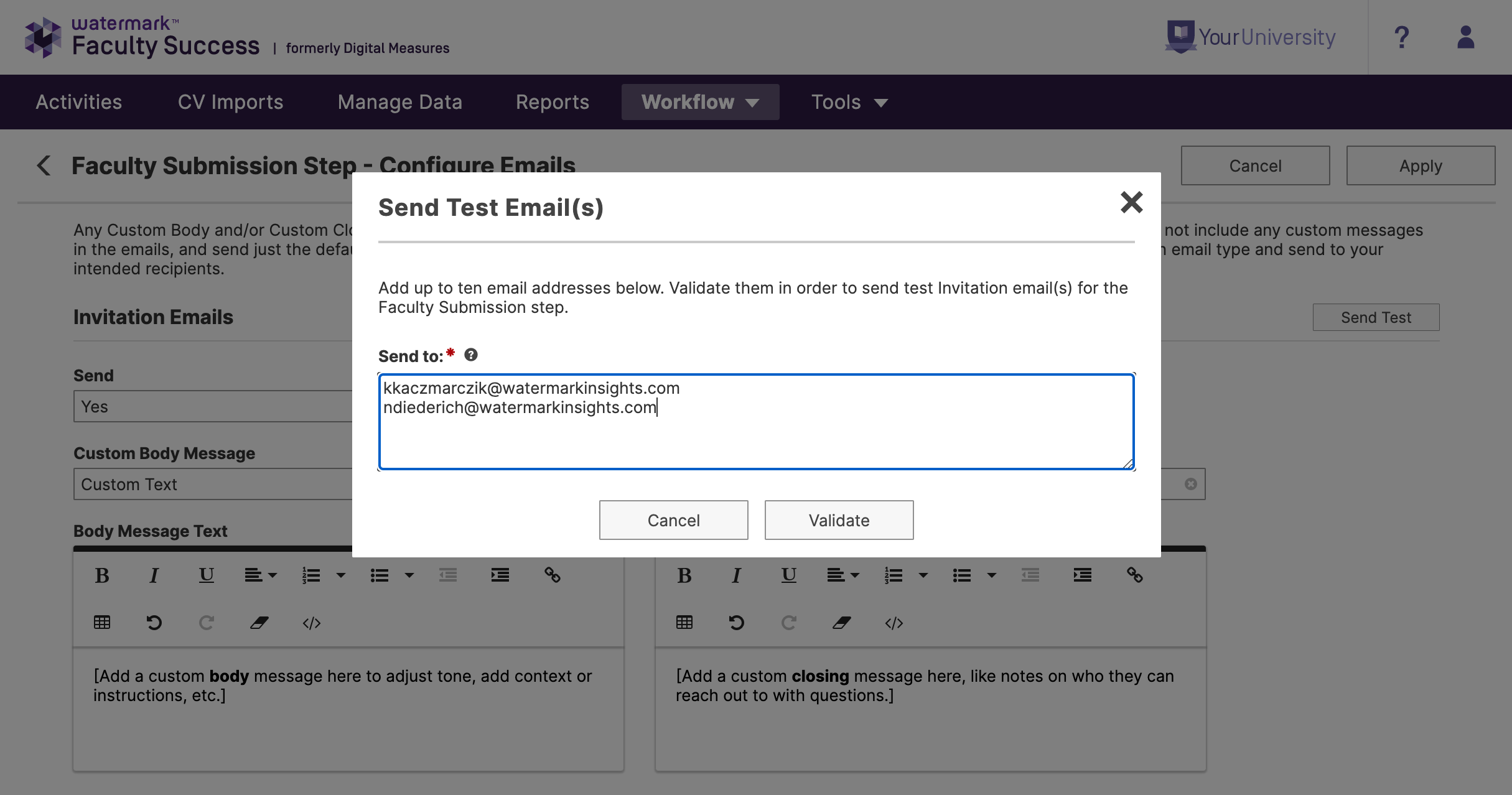The image size is (1512, 795).
Task: Open the Send to help tooltip icon
Action: (471, 355)
